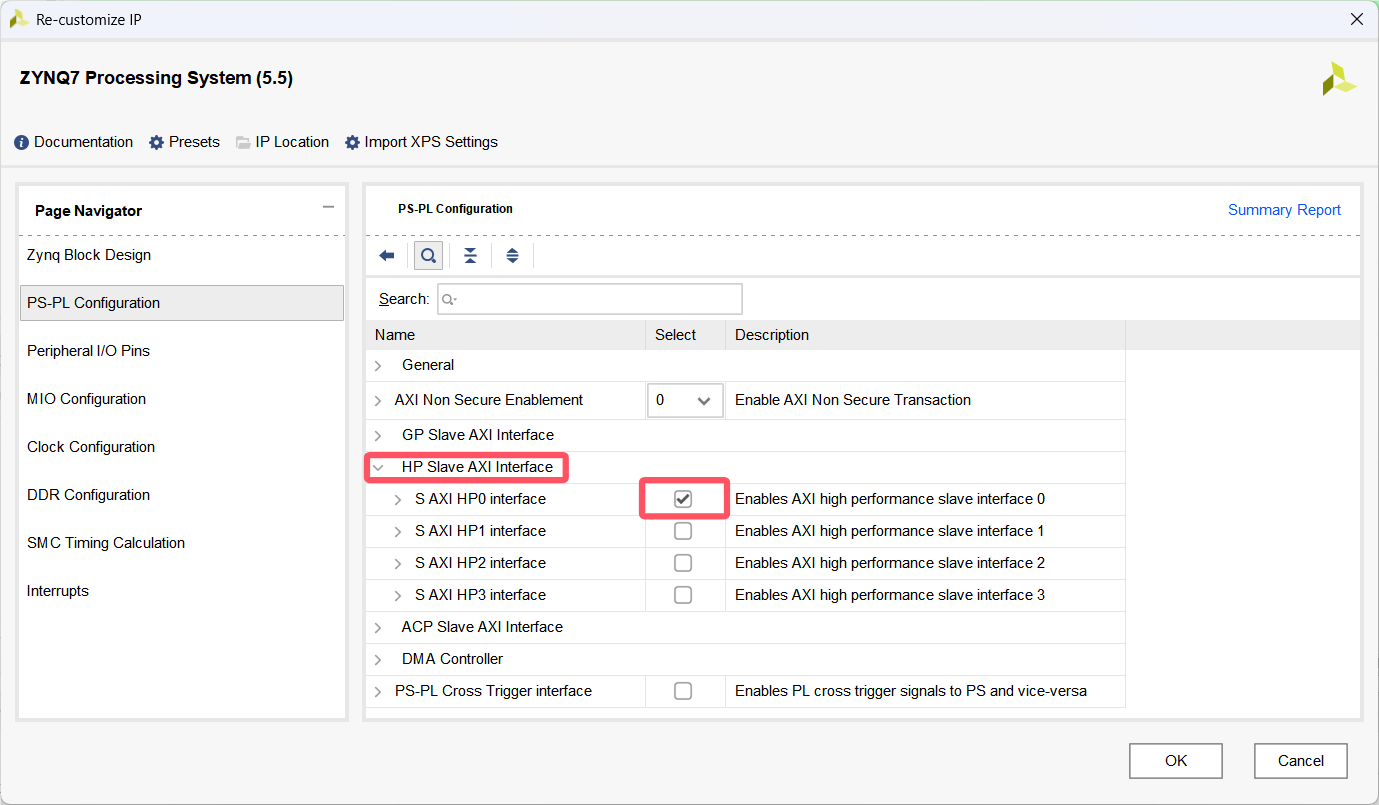This screenshot has width=1379, height=805.
Task: Select 'Enables AXI high performance slave interface 3' text
Action: [x=890, y=595]
